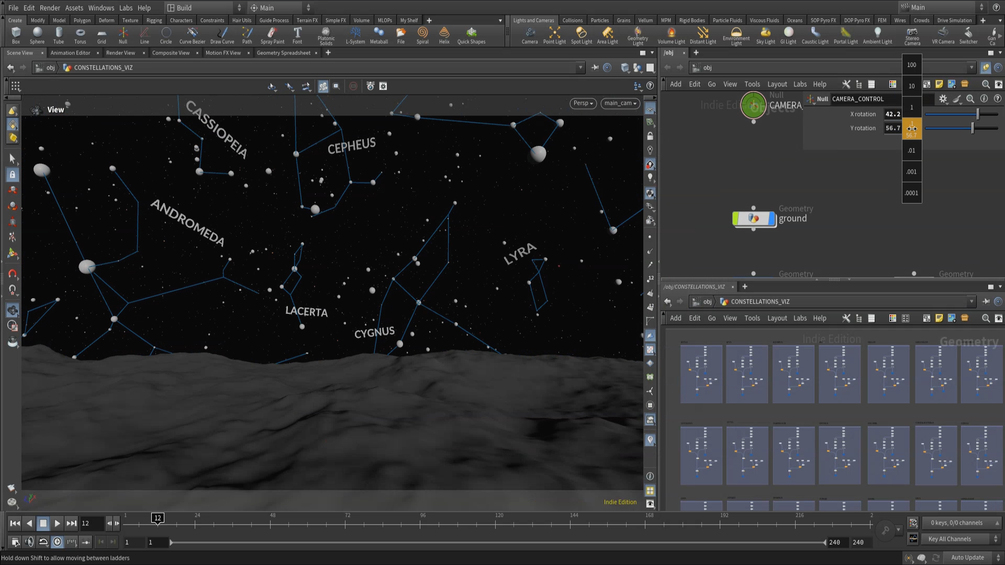Add a Volume Light
1005x565 pixels.
click(671, 35)
